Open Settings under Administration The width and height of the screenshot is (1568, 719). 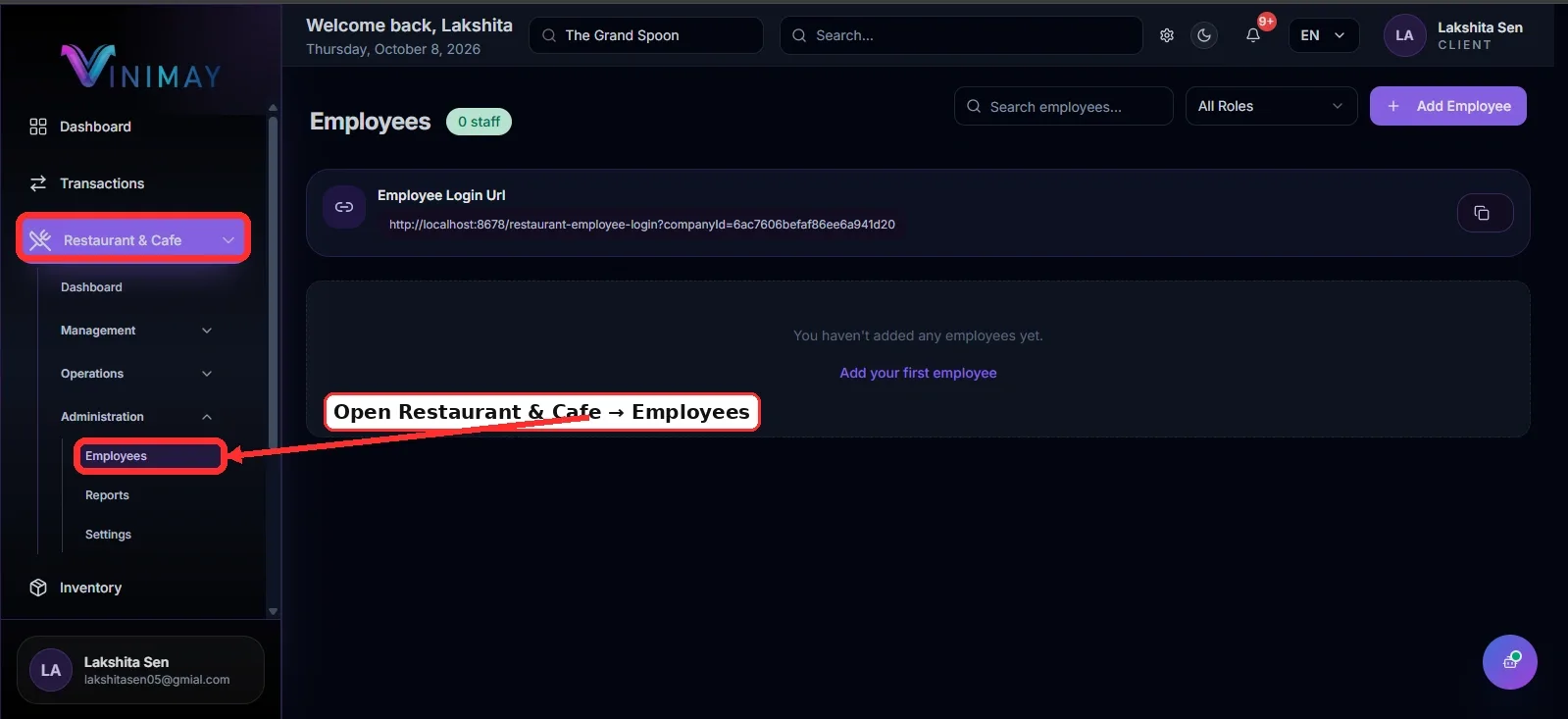[108, 535]
